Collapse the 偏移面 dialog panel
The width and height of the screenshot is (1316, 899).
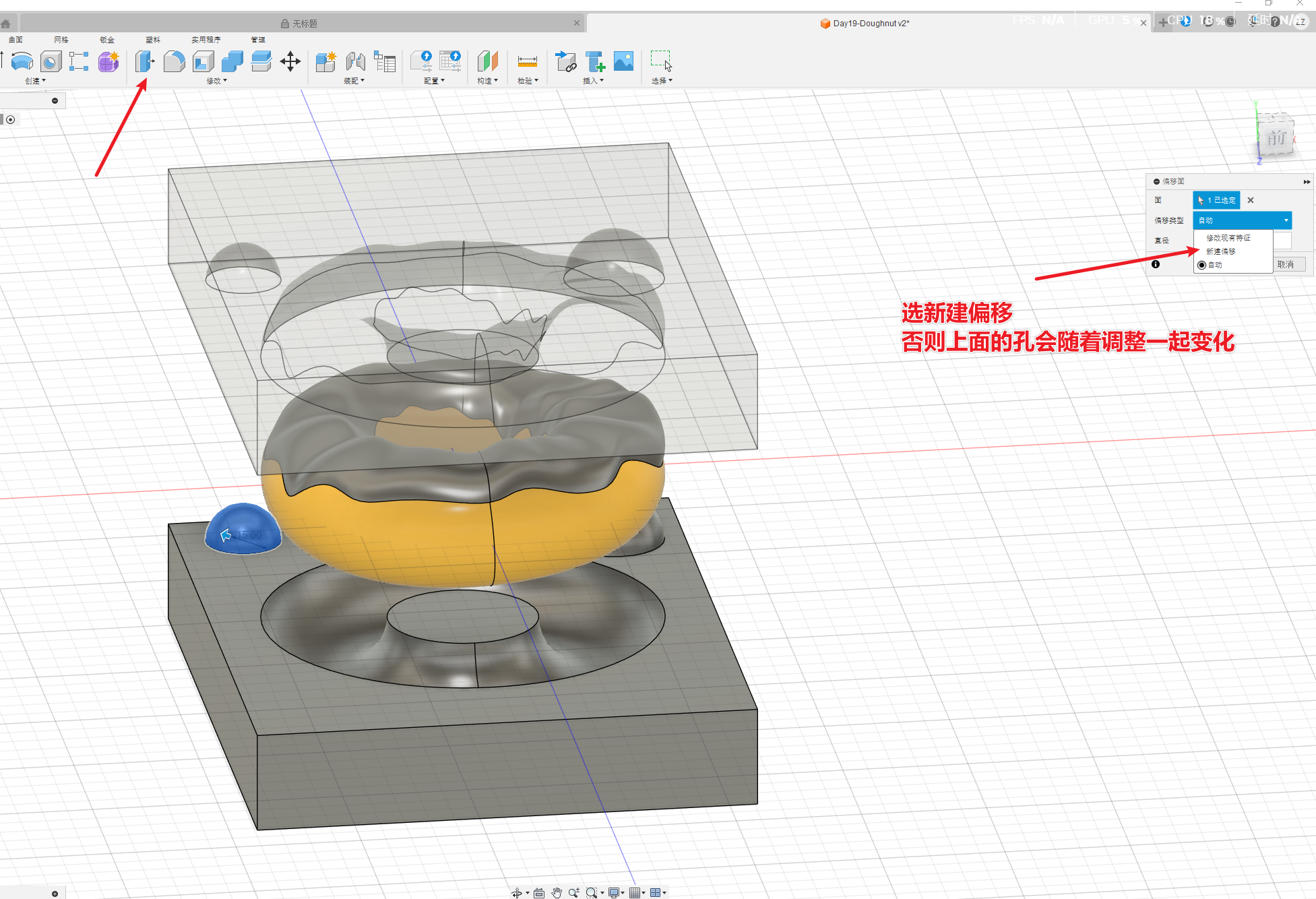pyautogui.click(x=1156, y=181)
